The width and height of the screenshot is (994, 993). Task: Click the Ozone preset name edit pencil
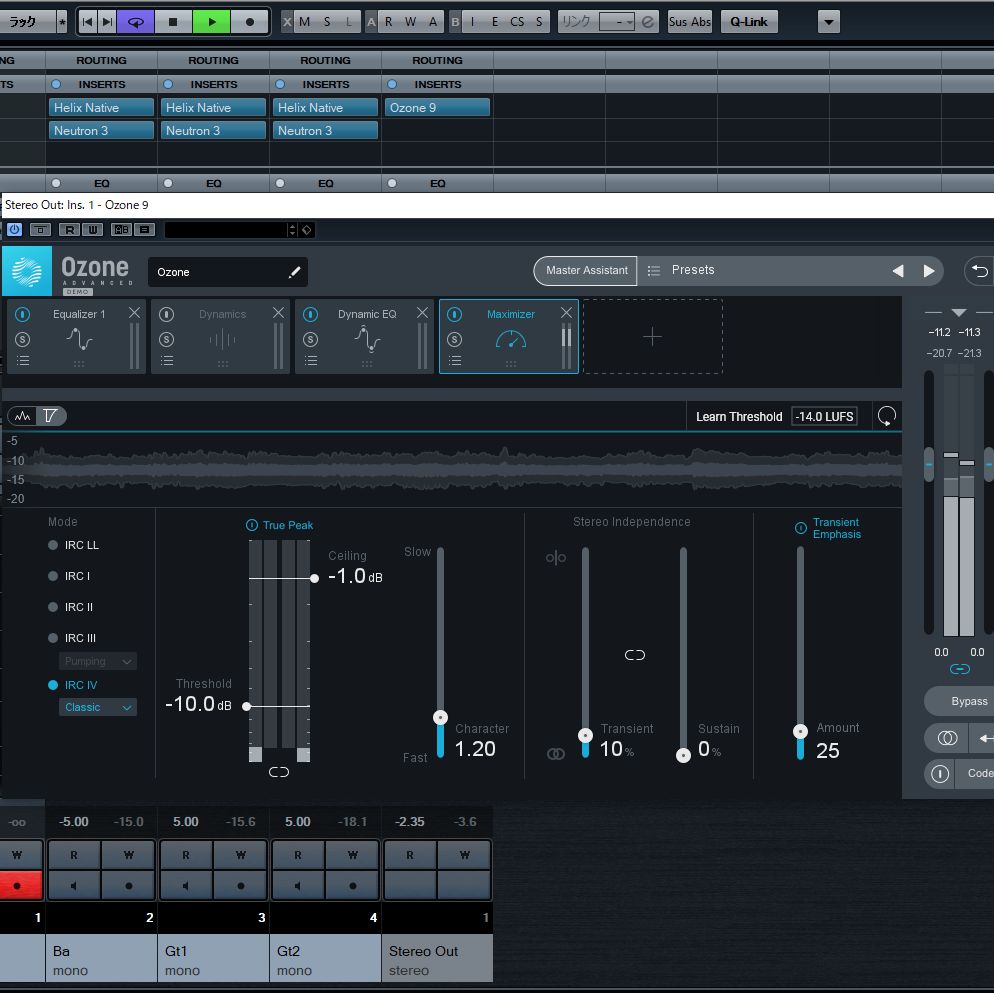(294, 272)
